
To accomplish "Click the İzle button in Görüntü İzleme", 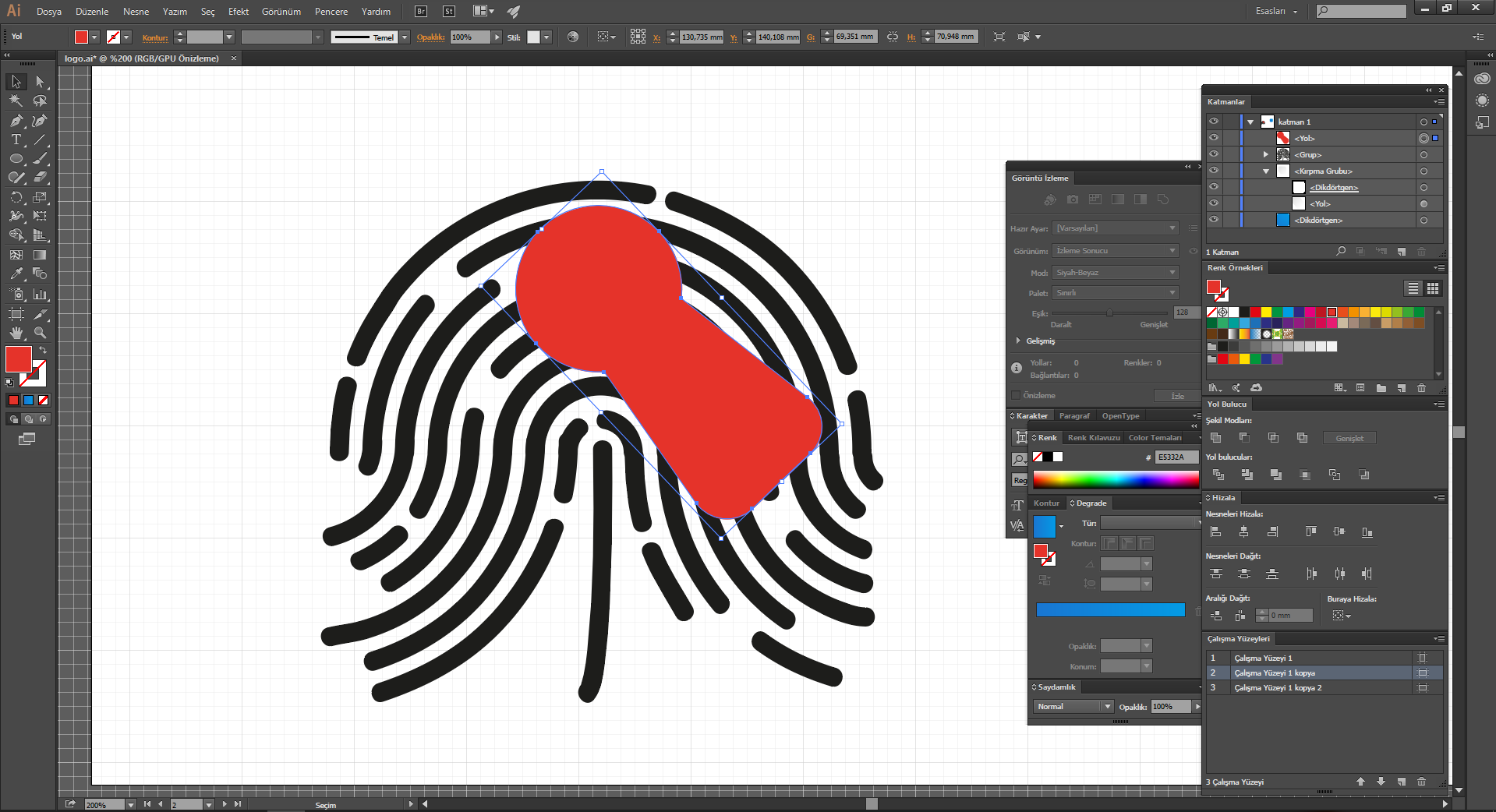I will coord(1177,396).
